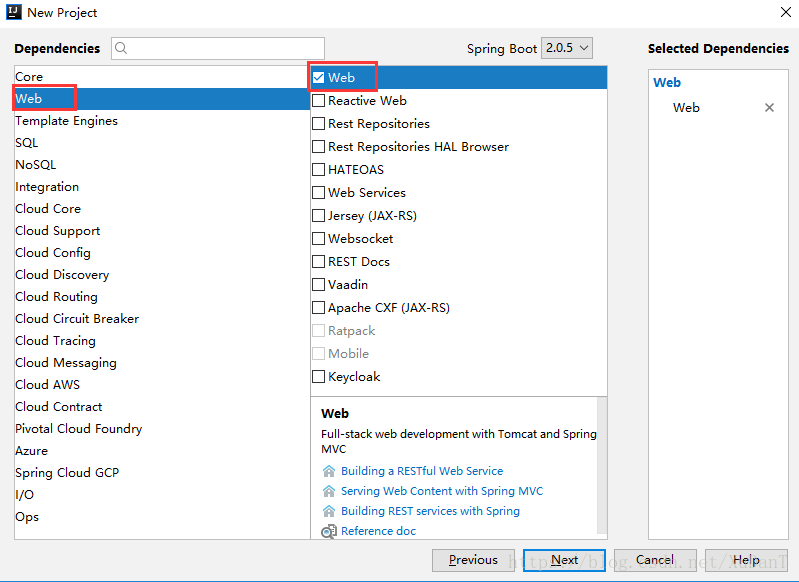Click the Reference doc icon

(x=329, y=531)
